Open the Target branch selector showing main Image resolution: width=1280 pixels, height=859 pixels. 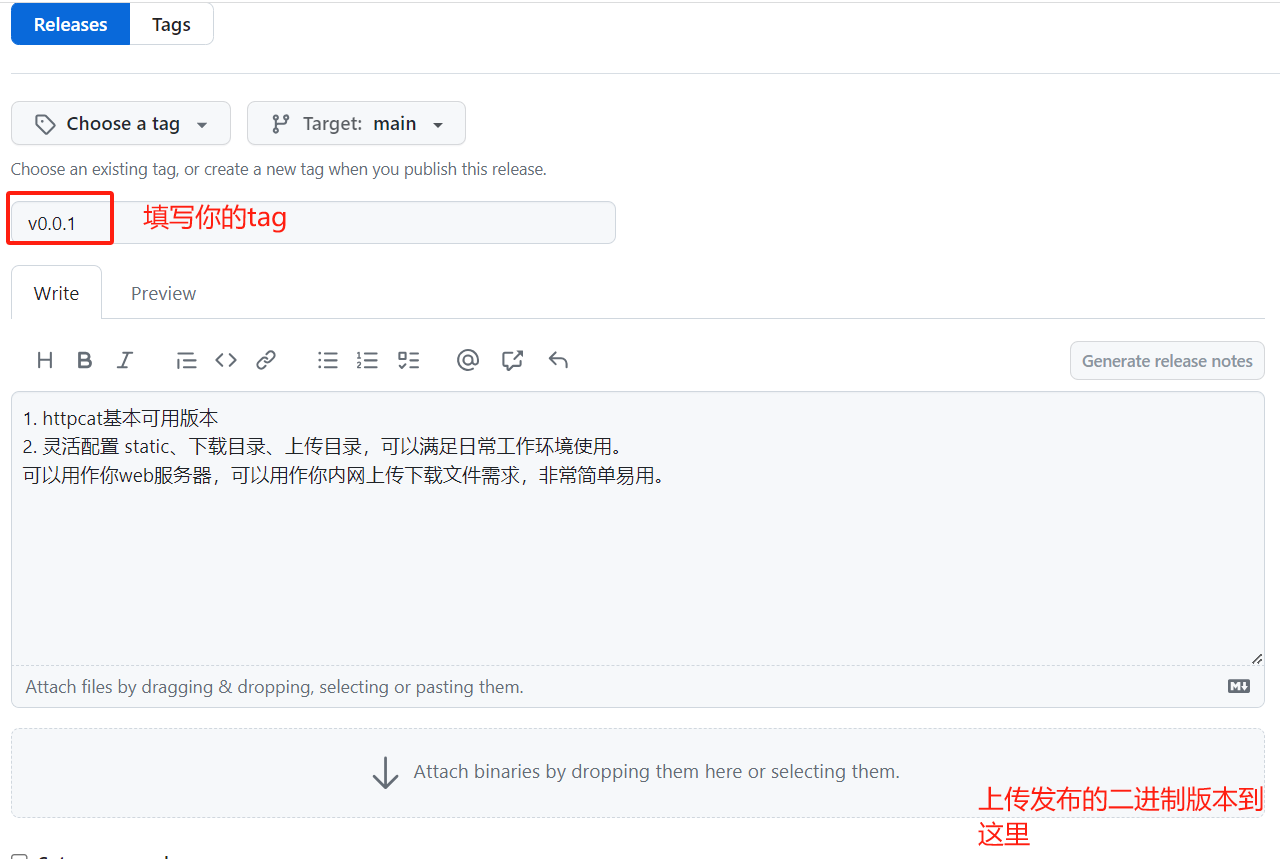click(x=356, y=123)
